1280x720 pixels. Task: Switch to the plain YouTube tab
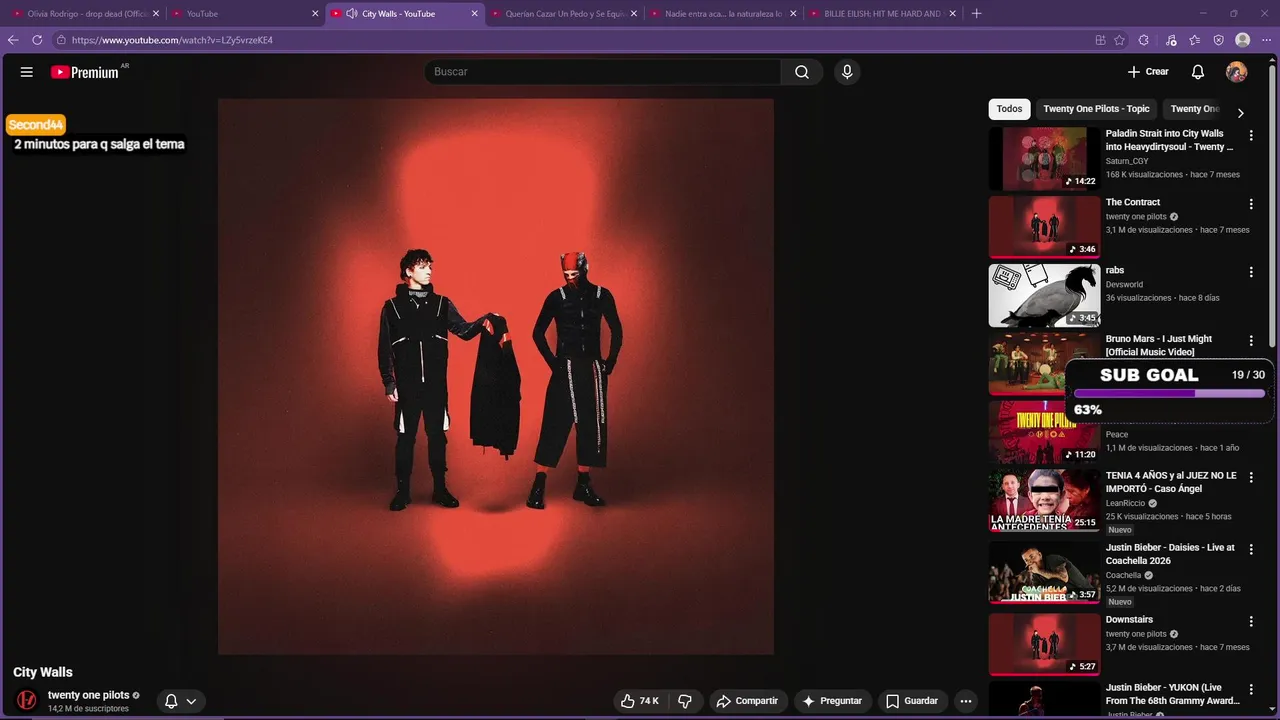coord(245,14)
